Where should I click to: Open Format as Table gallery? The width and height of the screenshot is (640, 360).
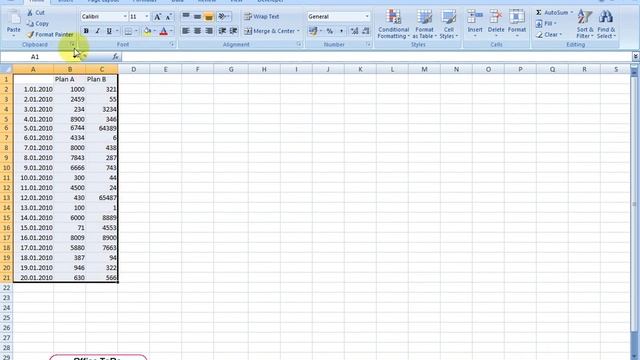424,24
